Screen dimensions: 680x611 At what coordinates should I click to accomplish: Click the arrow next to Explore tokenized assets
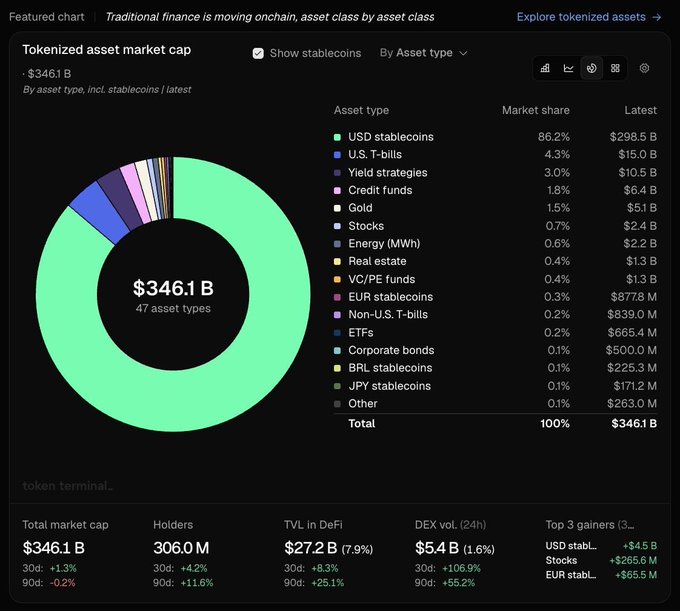coord(657,17)
